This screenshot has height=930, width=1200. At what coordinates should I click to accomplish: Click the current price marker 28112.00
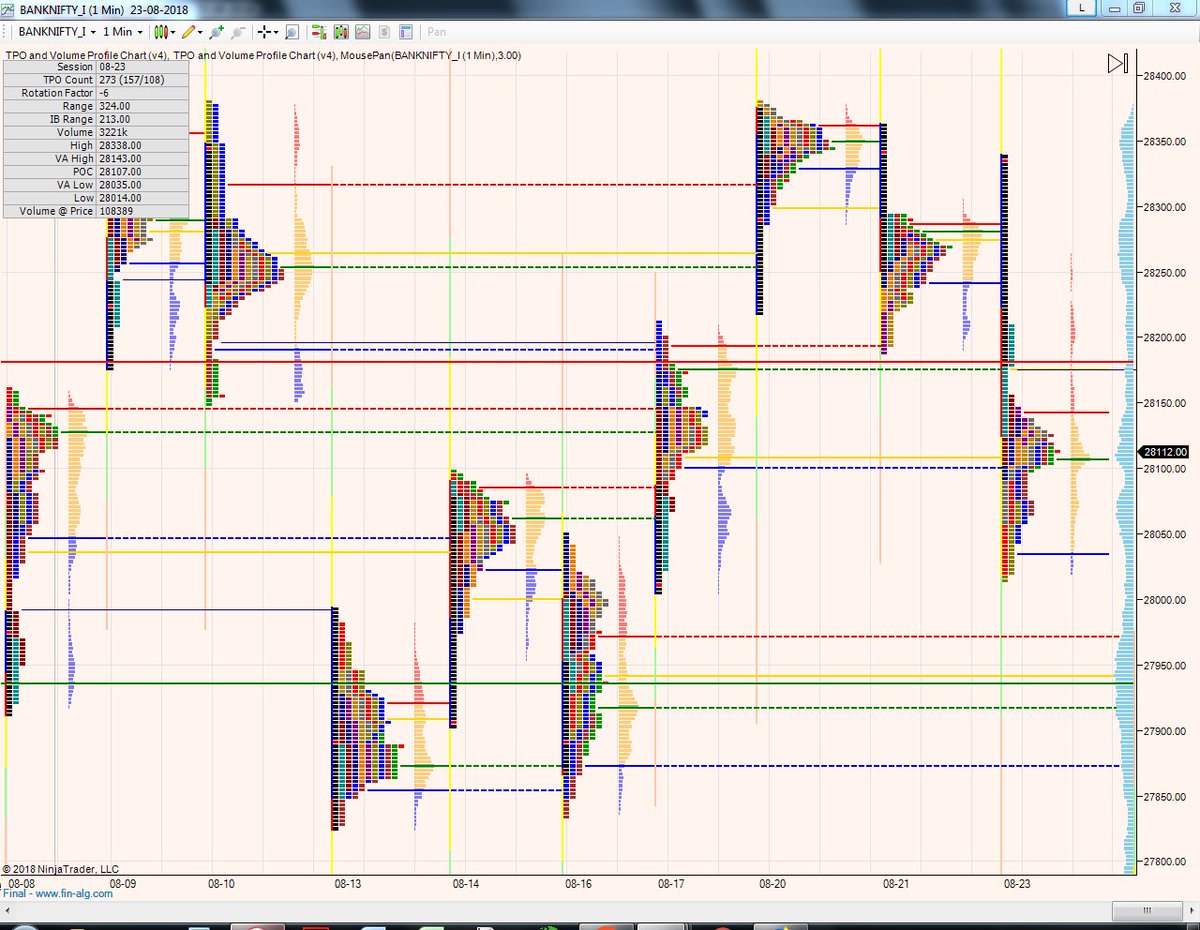click(1164, 451)
